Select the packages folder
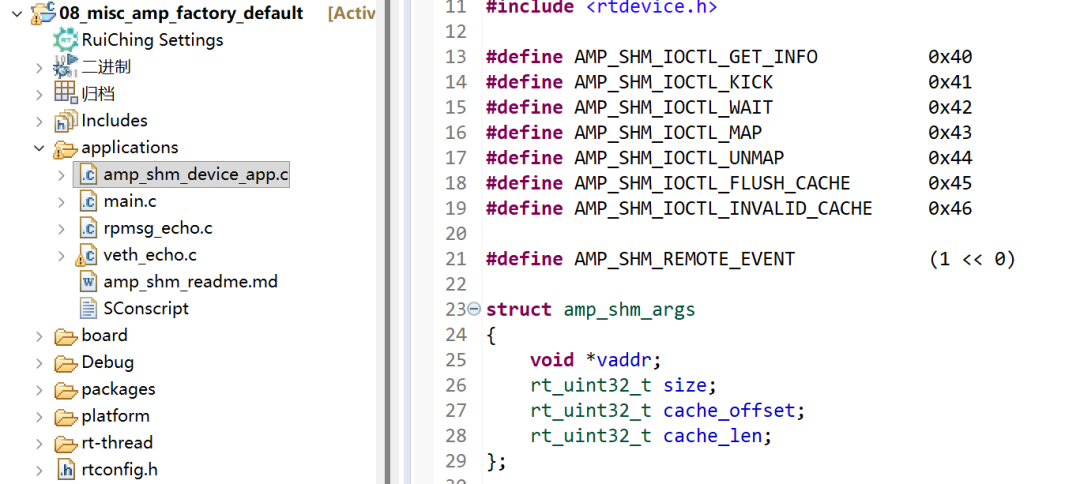 click(x=118, y=389)
